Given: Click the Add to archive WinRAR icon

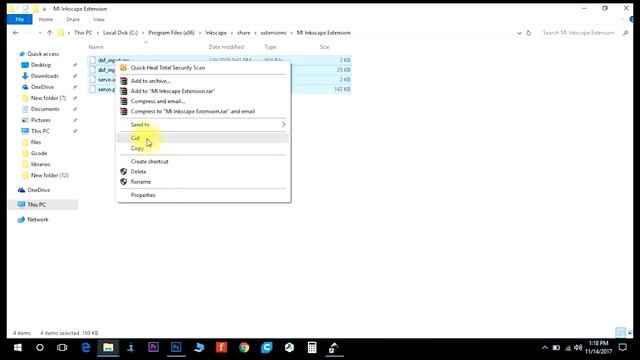Looking at the screenshot, I should click(124, 81).
